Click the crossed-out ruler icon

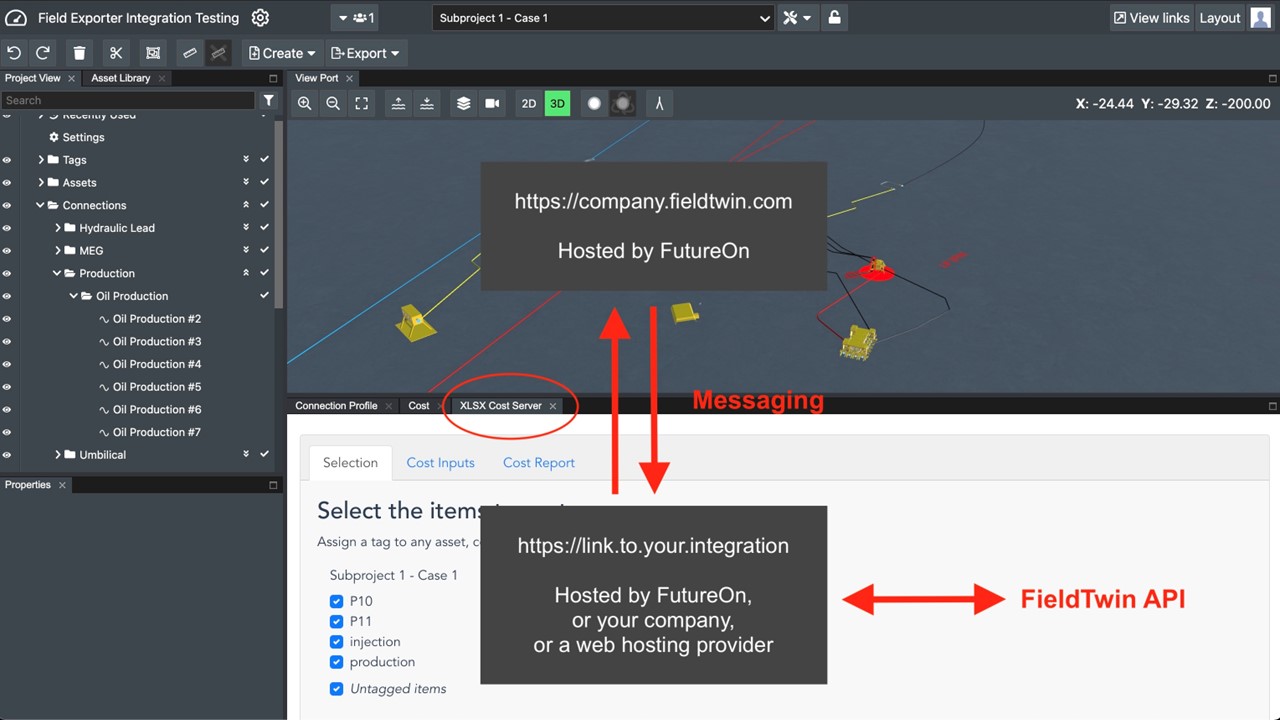click(x=218, y=53)
